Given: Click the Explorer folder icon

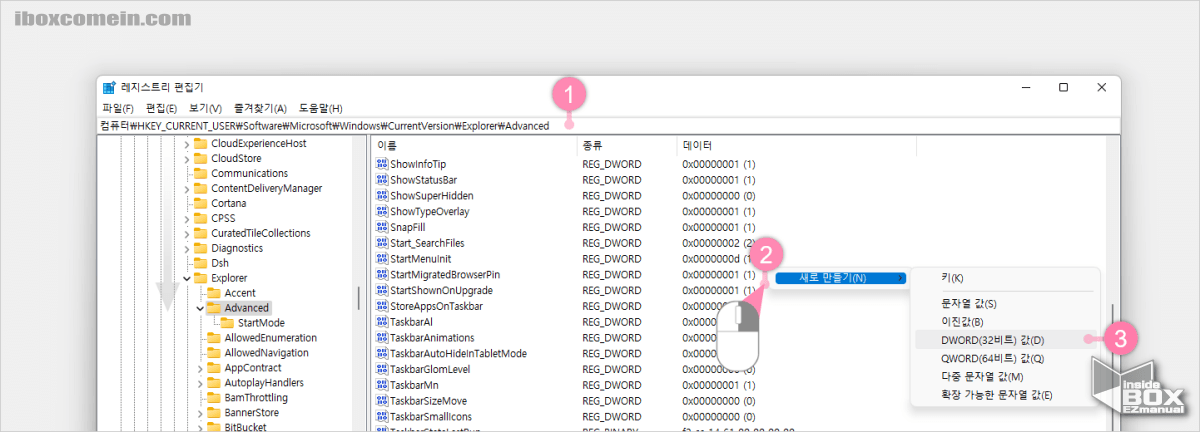Looking at the screenshot, I should tap(200, 278).
